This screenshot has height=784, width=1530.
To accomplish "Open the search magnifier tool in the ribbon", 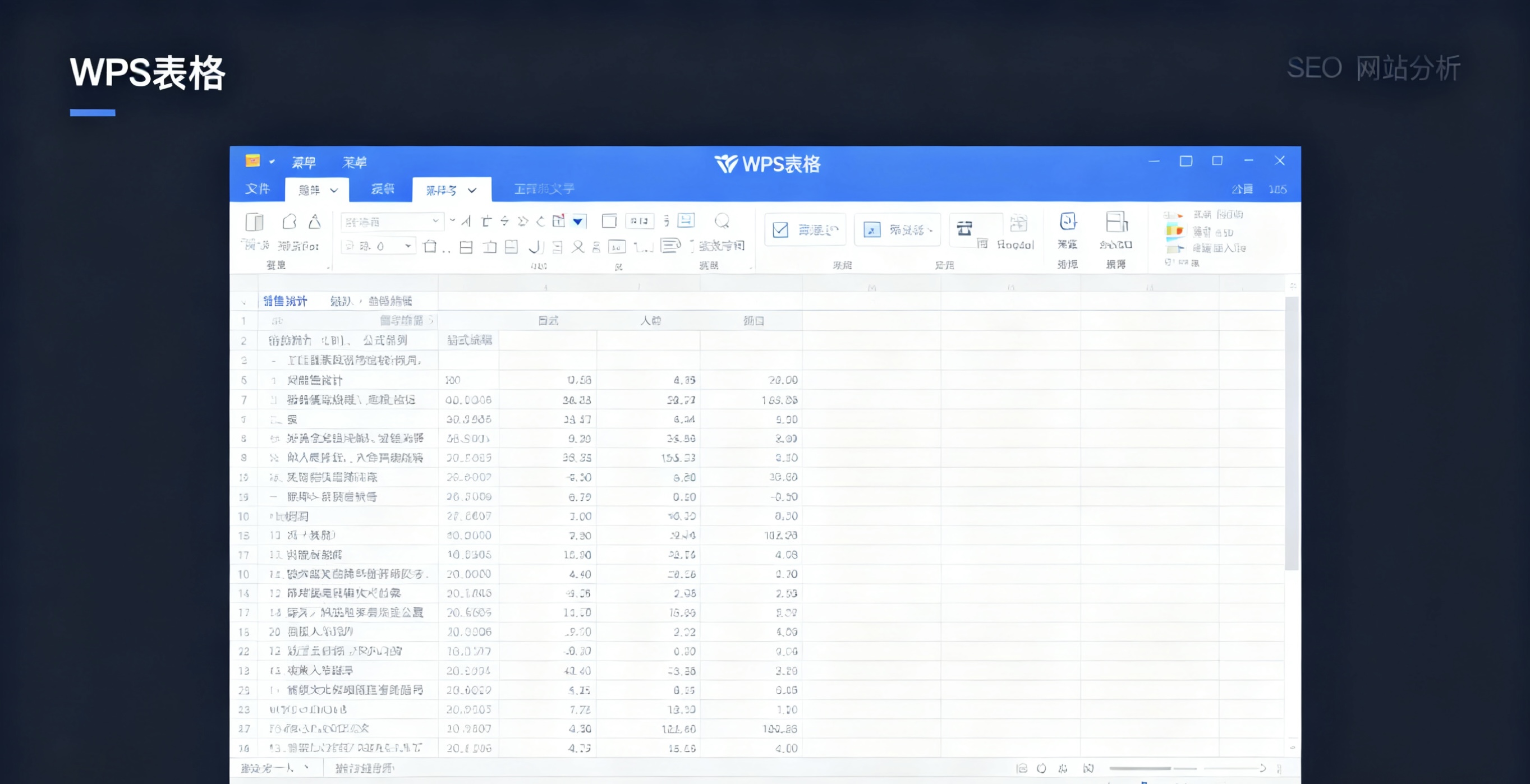I will click(723, 220).
